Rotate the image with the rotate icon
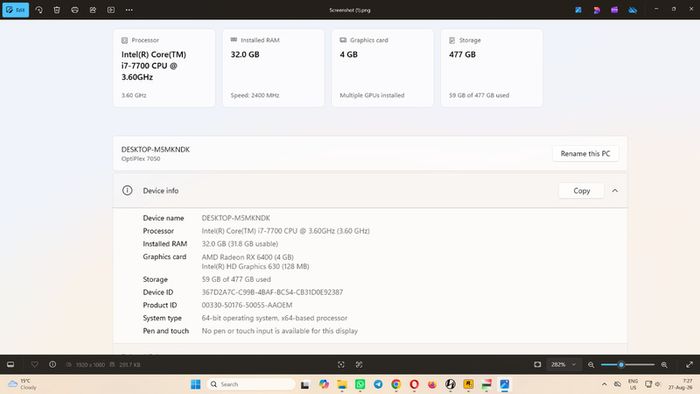The width and height of the screenshot is (700, 394). [39, 10]
